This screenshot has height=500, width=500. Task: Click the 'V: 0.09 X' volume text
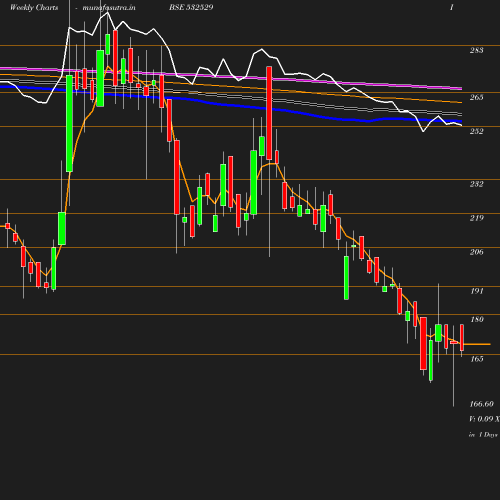484,419
